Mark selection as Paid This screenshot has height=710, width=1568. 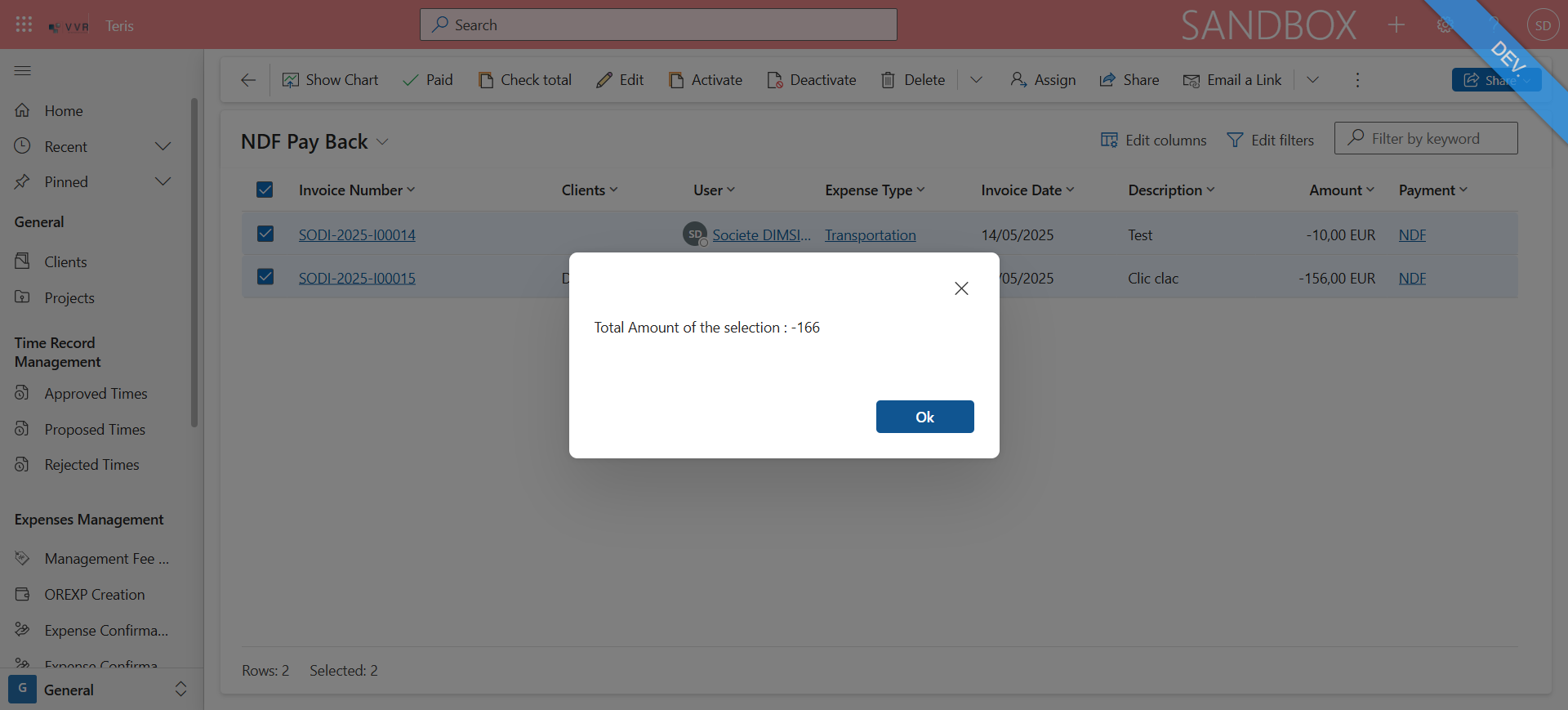[428, 80]
